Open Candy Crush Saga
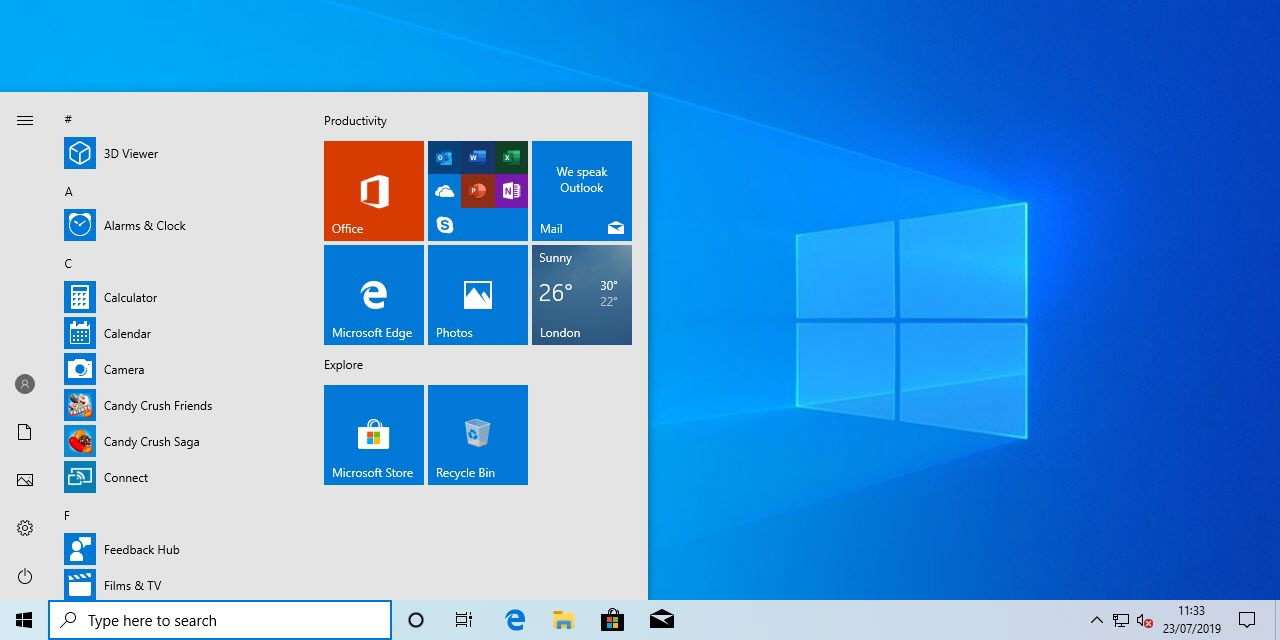The height and width of the screenshot is (640, 1280). tap(151, 441)
